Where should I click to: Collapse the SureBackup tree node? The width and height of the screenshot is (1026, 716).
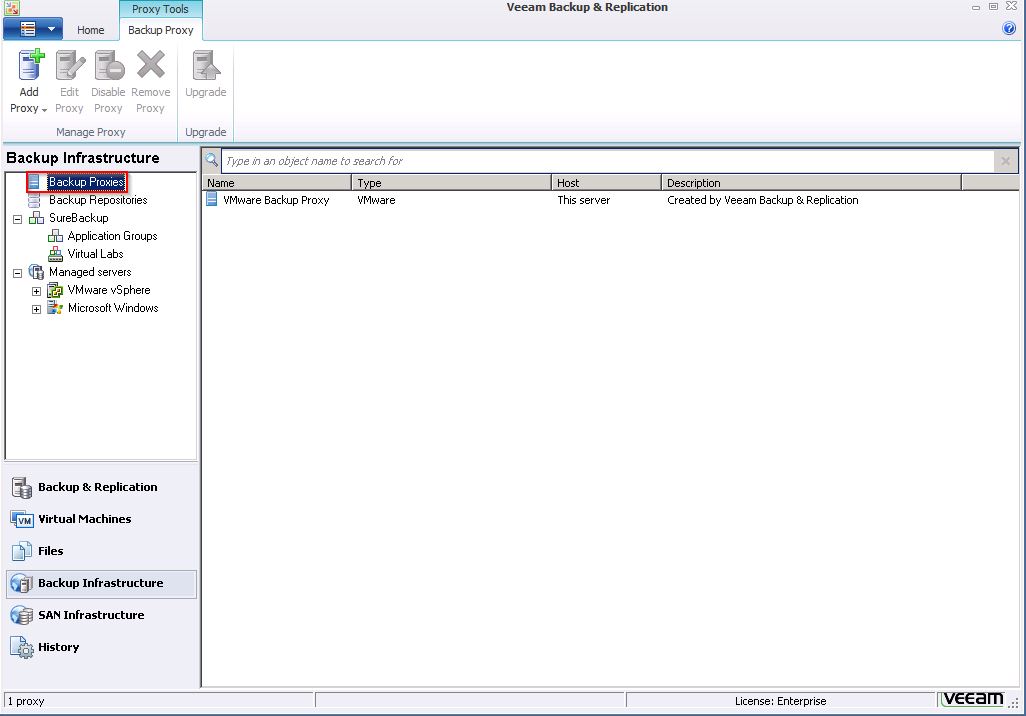point(18,218)
